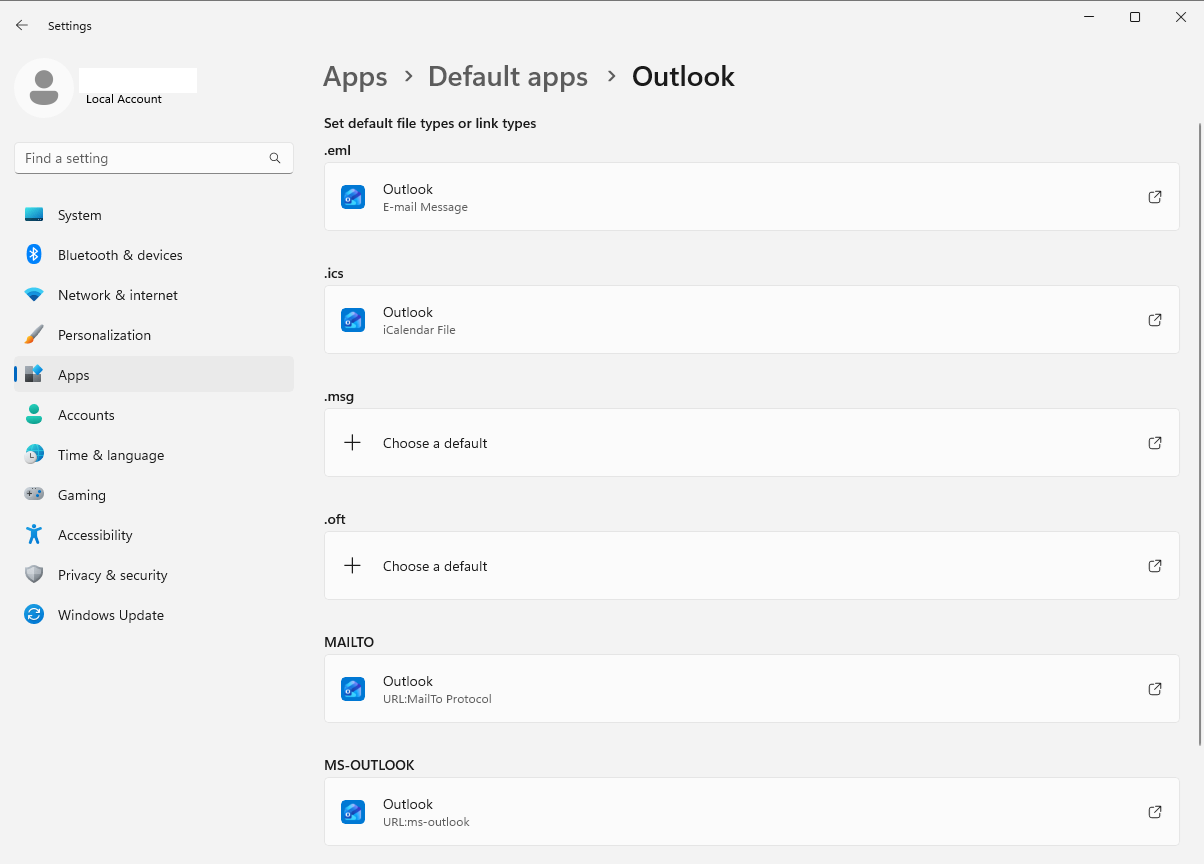
Task: Open Windows Update page
Action: coord(154,615)
